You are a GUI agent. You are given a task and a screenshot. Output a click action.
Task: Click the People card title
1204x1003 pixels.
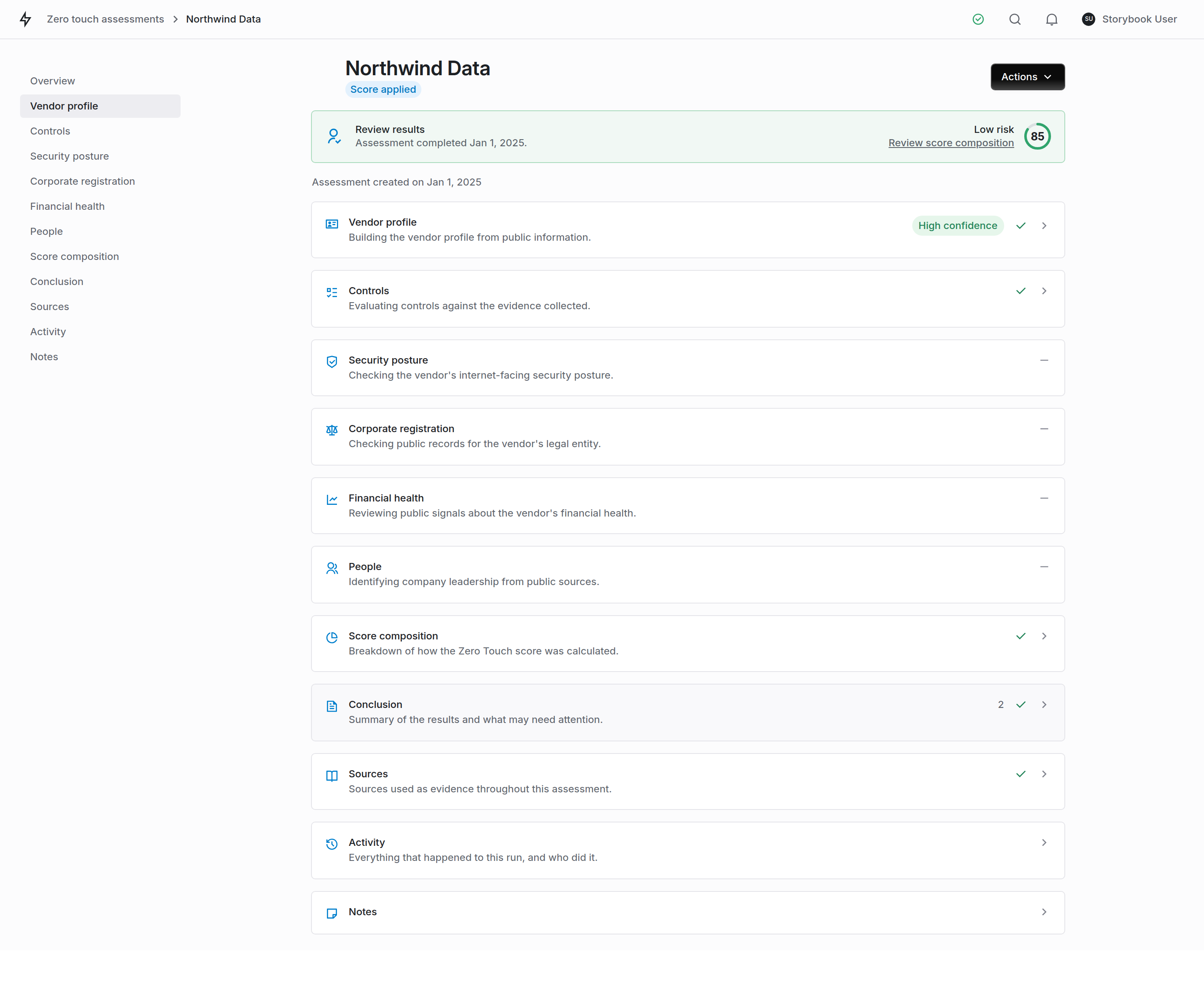coord(365,567)
